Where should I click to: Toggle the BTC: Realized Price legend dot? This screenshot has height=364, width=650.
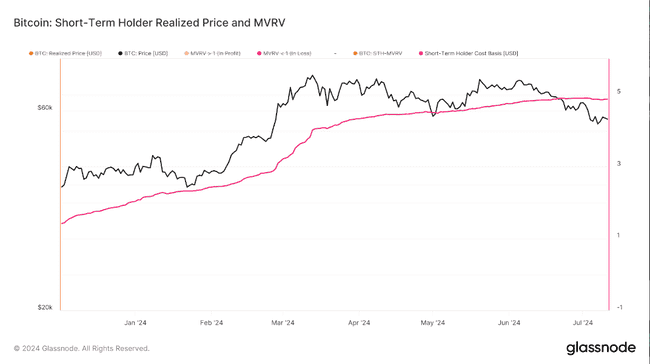pos(31,53)
